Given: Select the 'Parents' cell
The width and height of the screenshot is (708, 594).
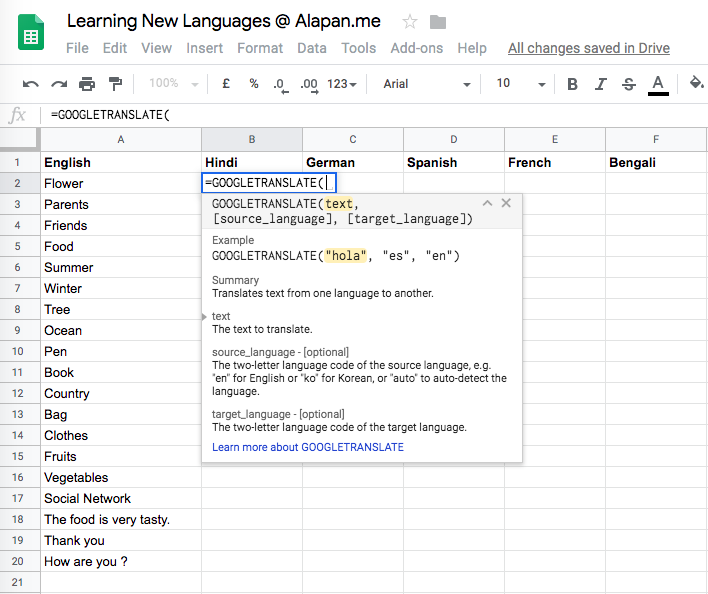Looking at the screenshot, I should click(121, 204).
